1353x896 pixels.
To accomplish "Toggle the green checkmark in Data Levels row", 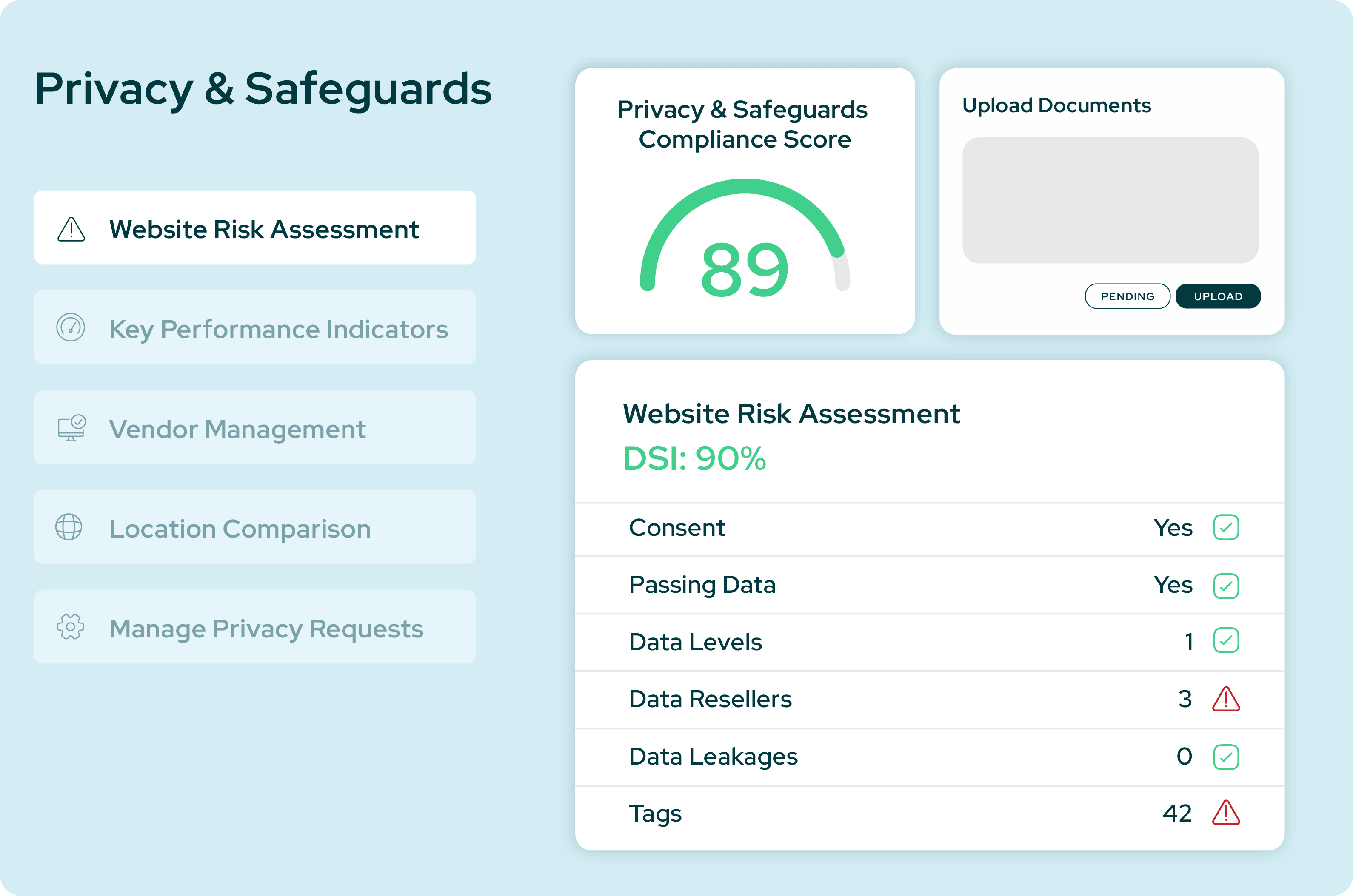I will coord(1226,640).
